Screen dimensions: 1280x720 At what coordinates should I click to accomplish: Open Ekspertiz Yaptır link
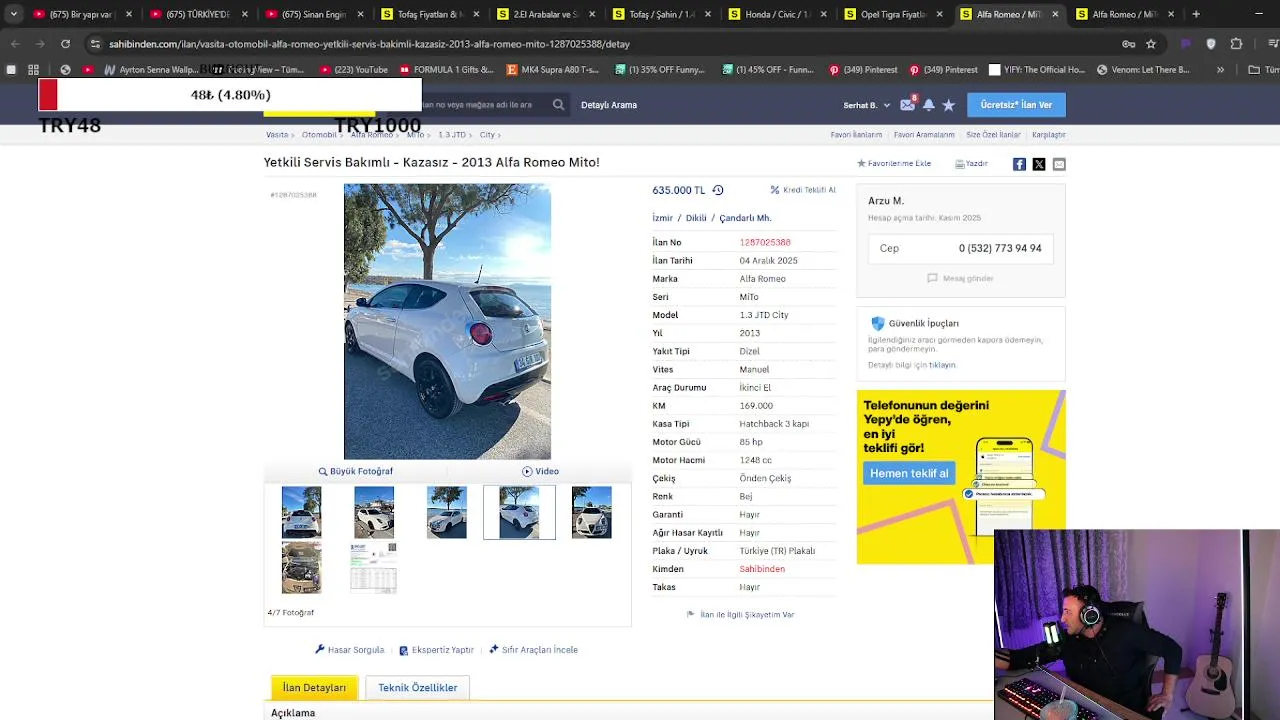[x=436, y=650]
